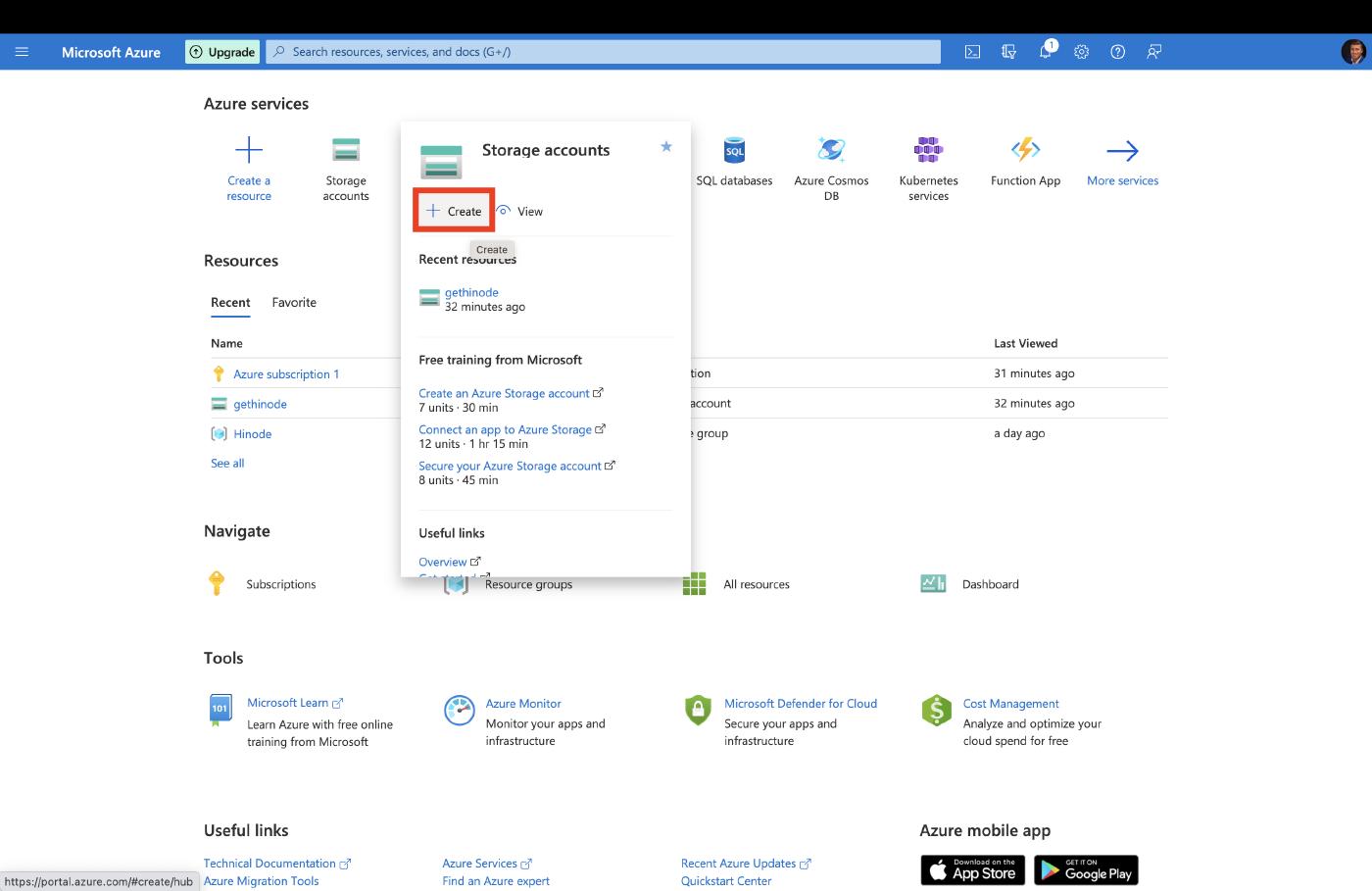Click the Upgrade button

(x=222, y=52)
